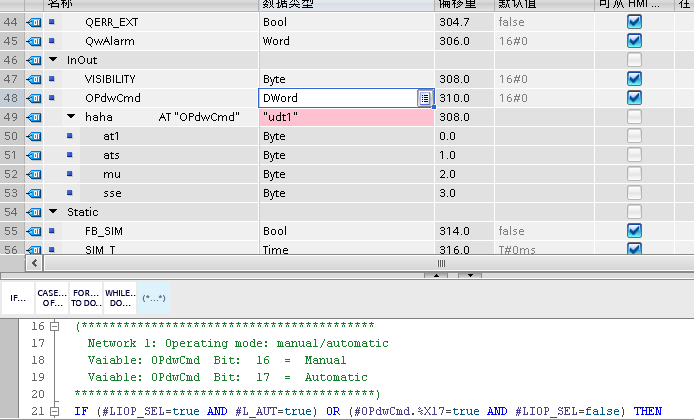The height and width of the screenshot is (420, 694).
Task: Uncheck HMI accessible for VISIBILITY
Action: tap(634, 79)
